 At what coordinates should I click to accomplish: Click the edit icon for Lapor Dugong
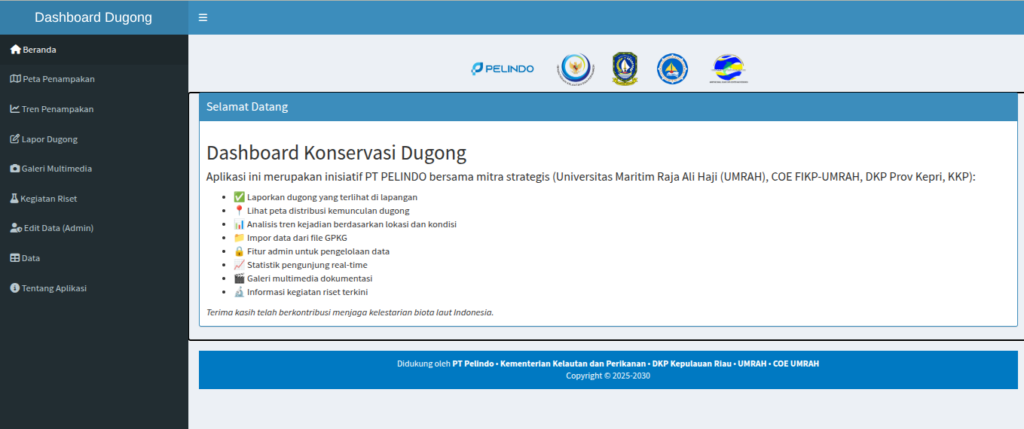point(15,139)
